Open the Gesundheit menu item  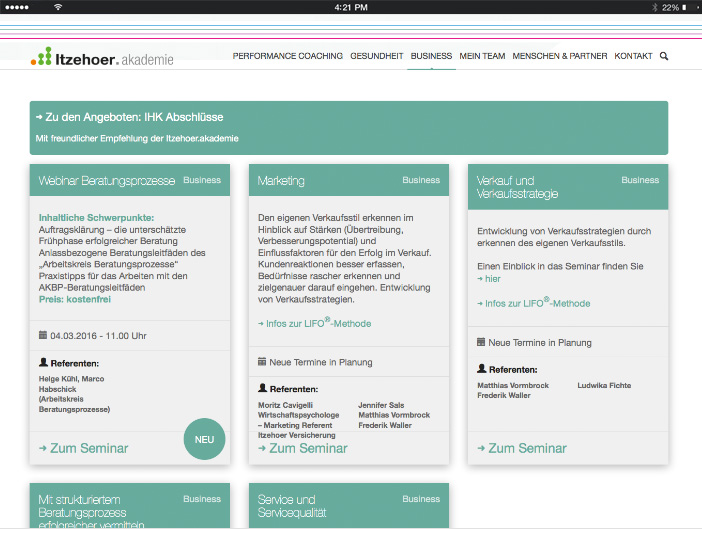377,57
